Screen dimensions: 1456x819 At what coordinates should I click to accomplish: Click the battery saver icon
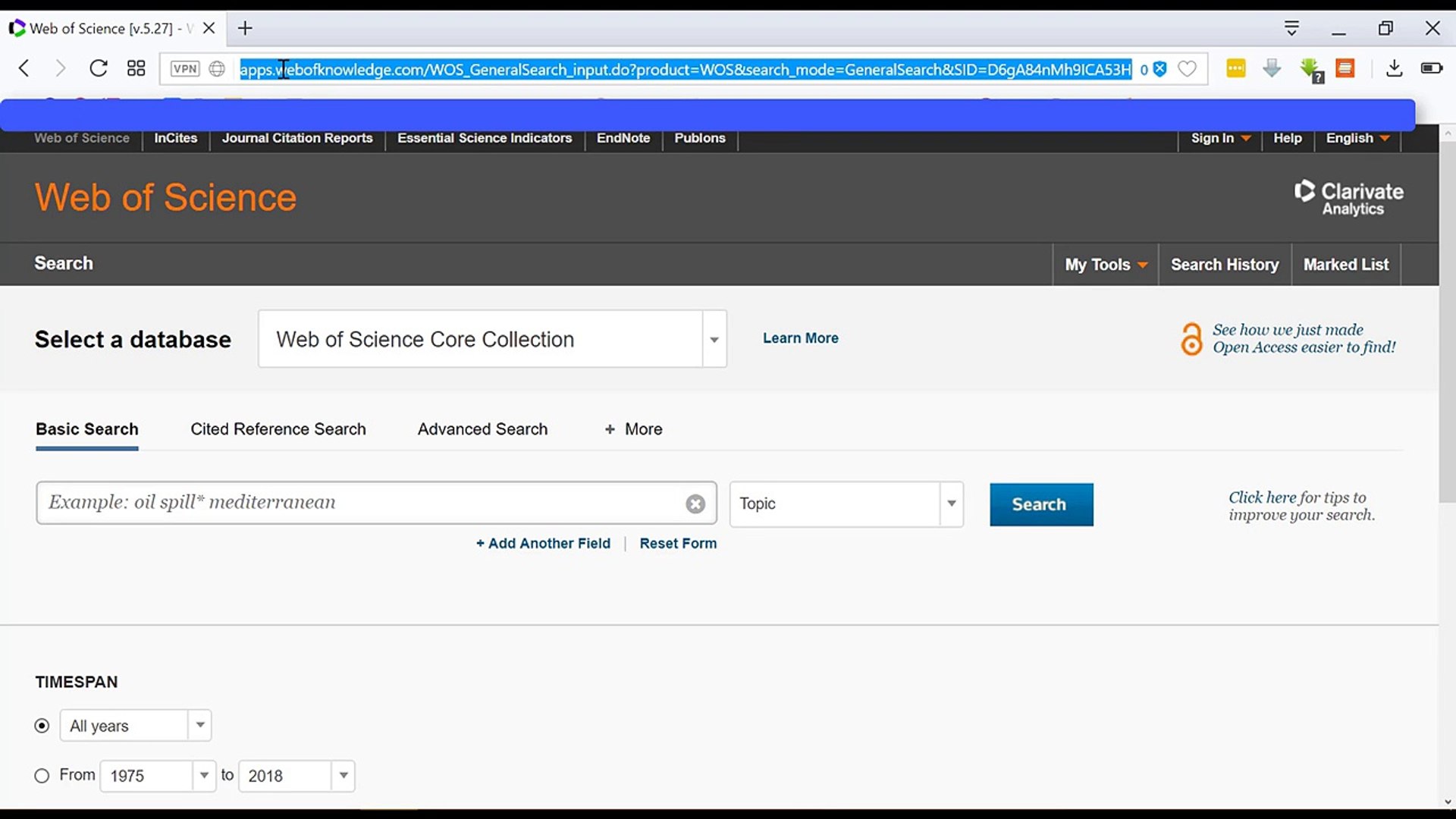pos(1432,69)
